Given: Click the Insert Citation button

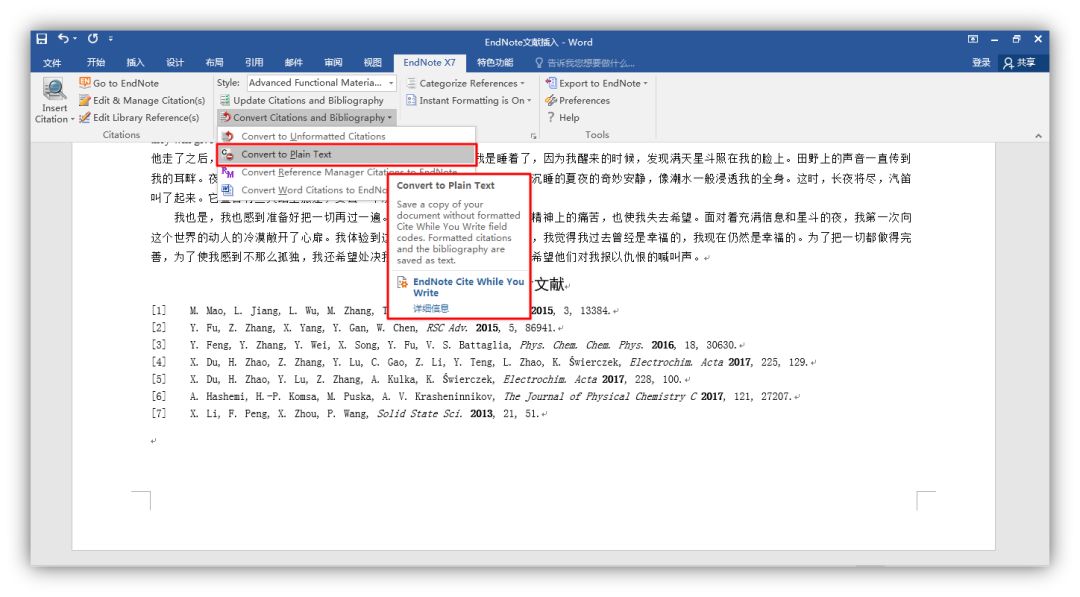Looking at the screenshot, I should 54,100.
